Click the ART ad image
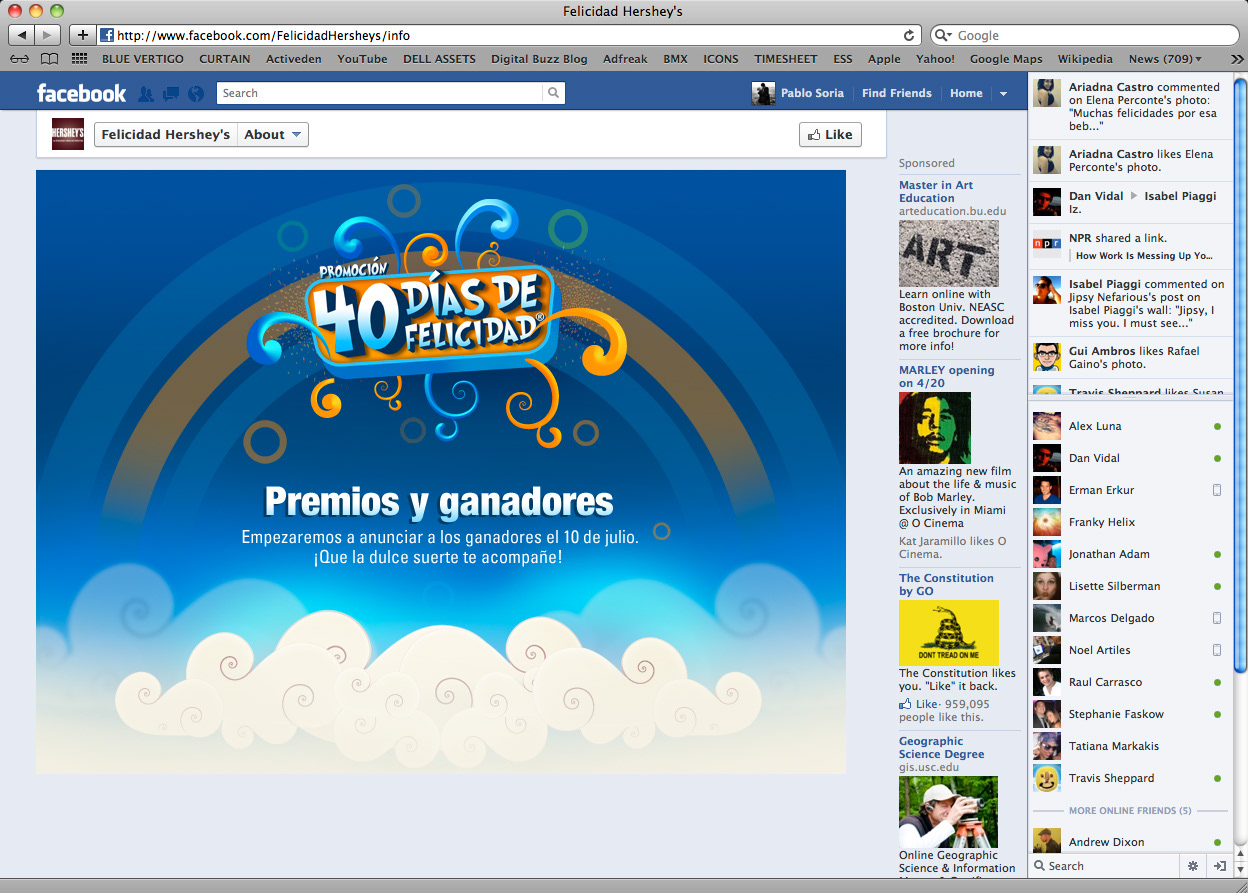The image size is (1248, 893). [x=949, y=254]
